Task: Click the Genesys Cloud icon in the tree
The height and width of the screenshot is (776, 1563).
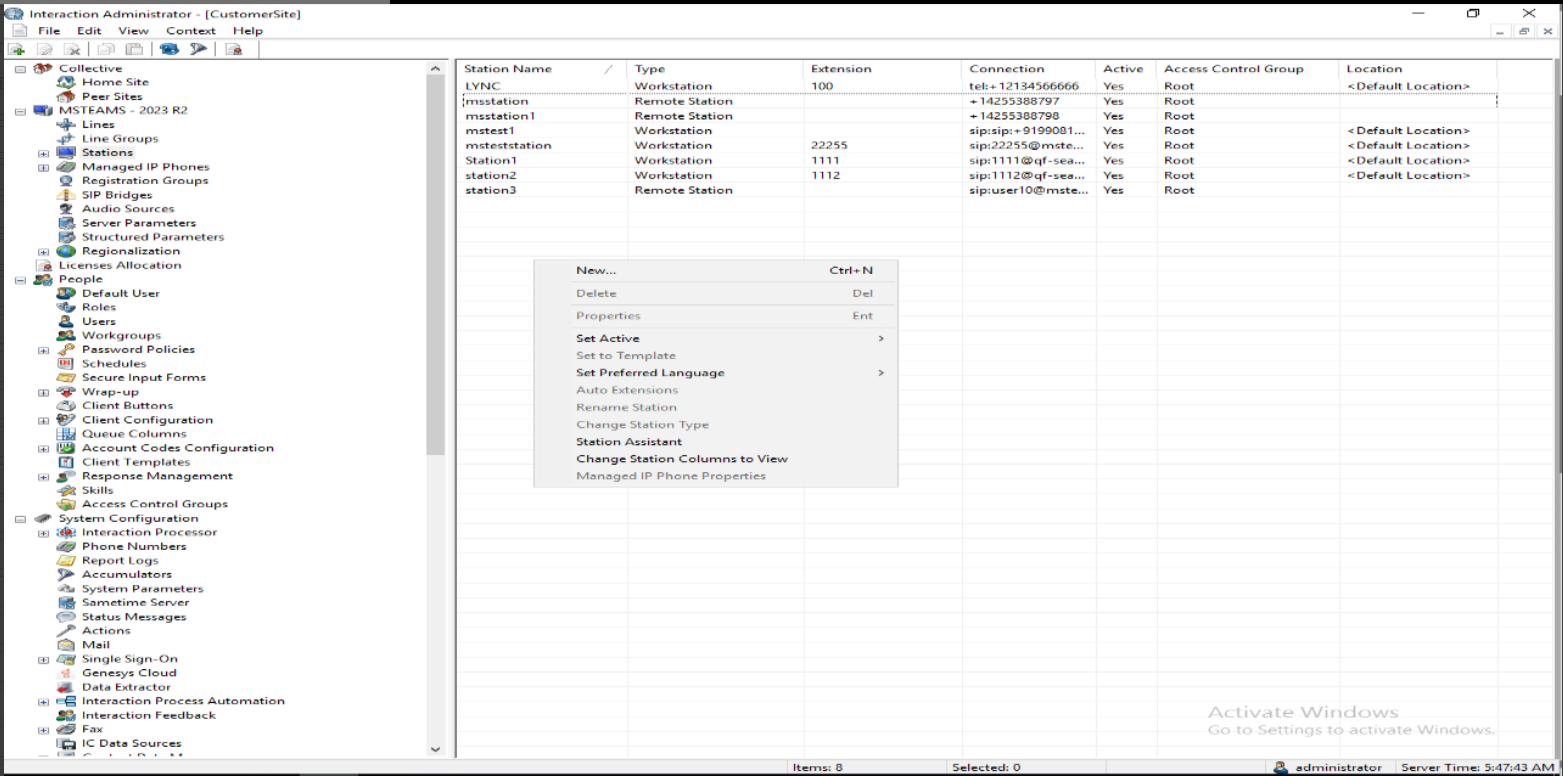Action: tap(67, 673)
